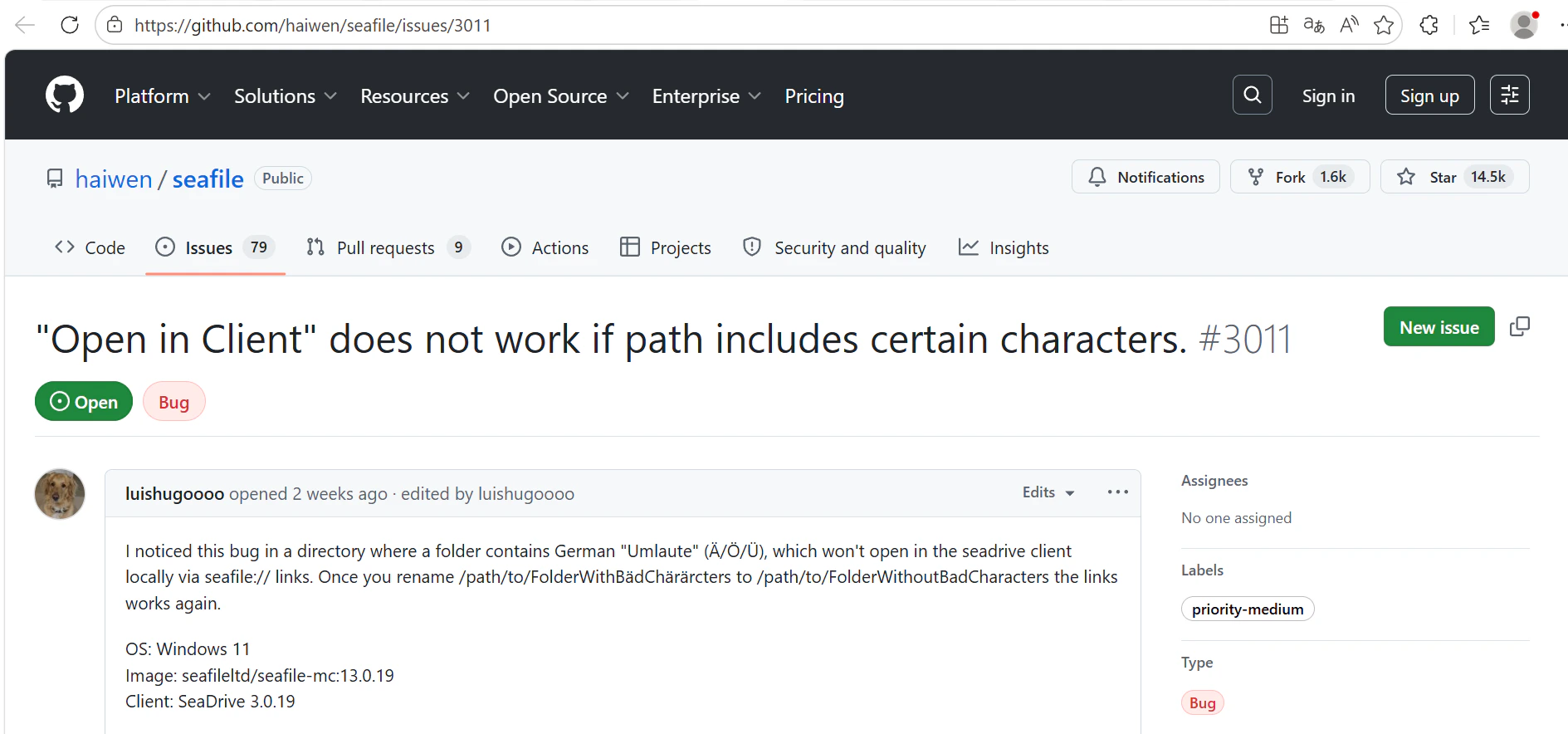The image size is (1568, 734).
Task: Click the Bug label beside Open status
Action: (174, 402)
